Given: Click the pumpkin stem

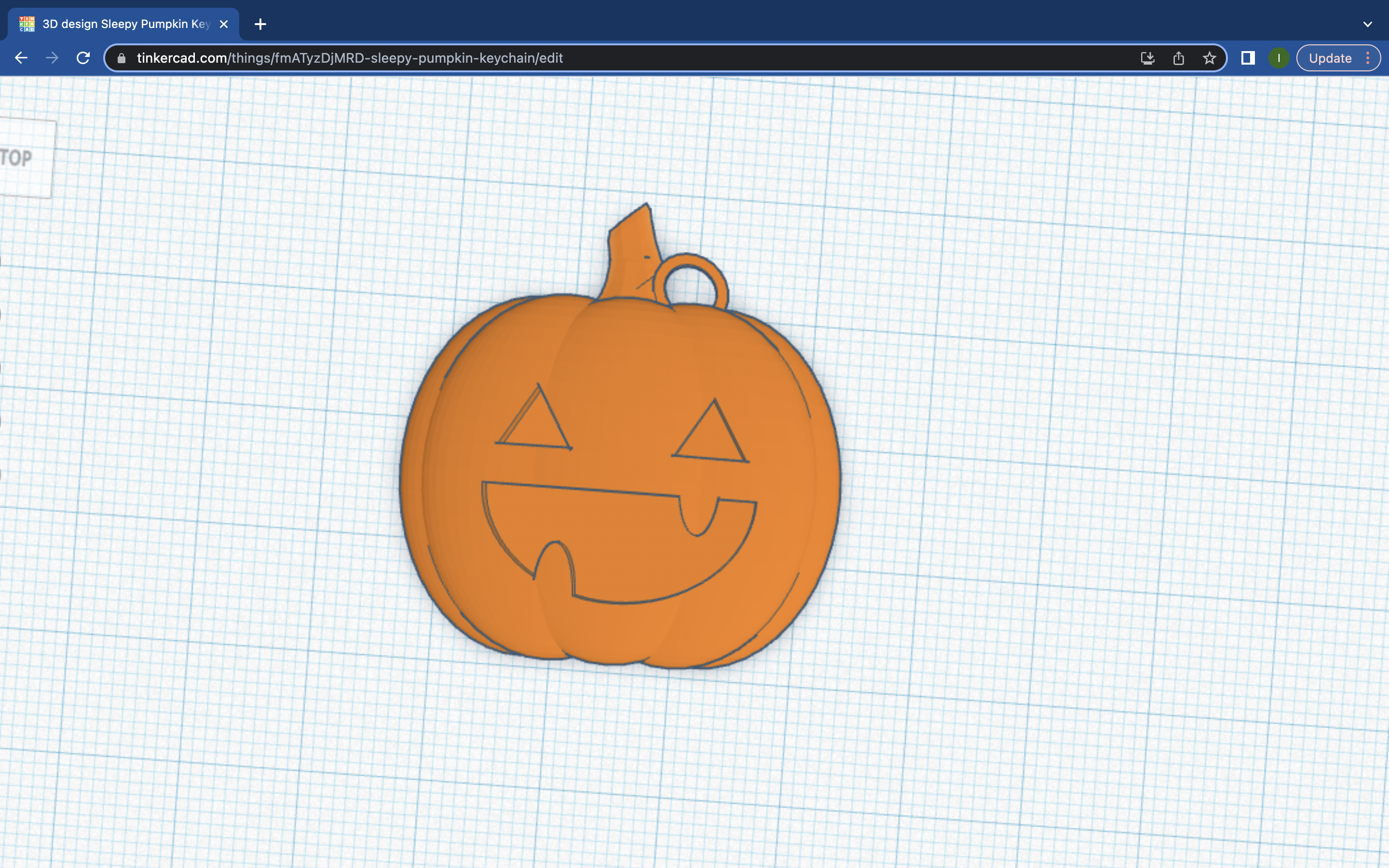Looking at the screenshot, I should [x=631, y=253].
